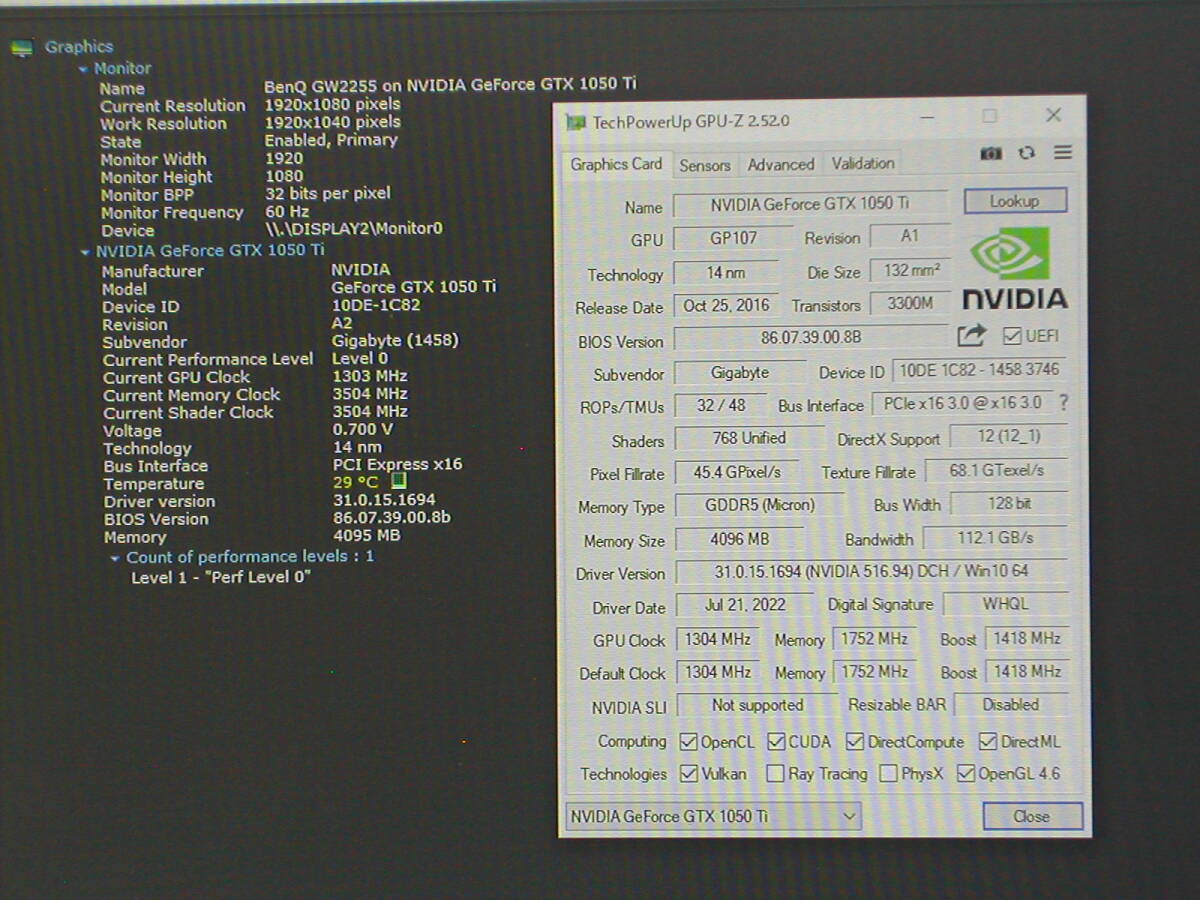
Task: Toggle the CUDA checkbox
Action: click(x=776, y=742)
